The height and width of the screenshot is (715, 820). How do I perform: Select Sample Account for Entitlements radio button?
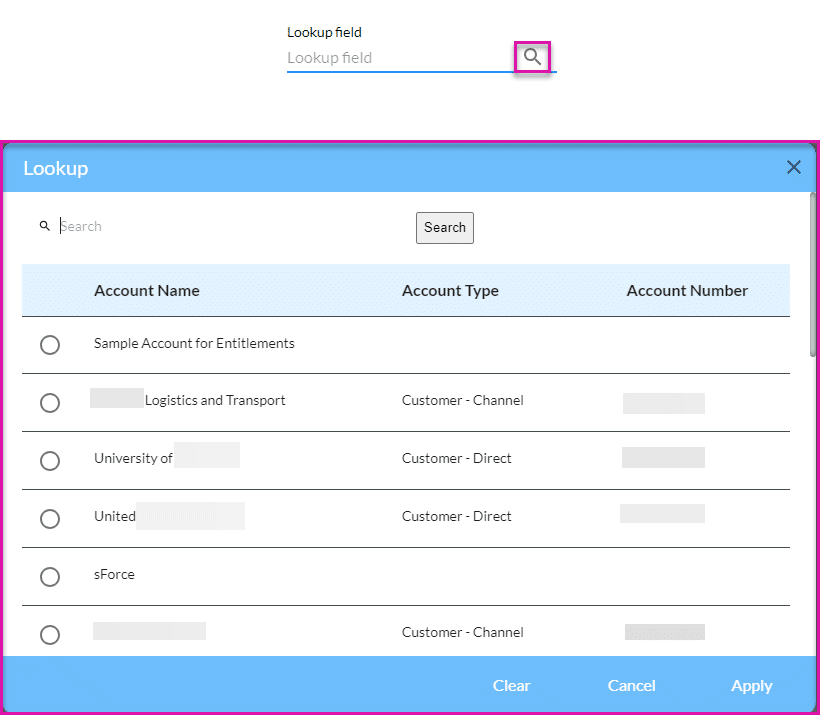click(50, 345)
